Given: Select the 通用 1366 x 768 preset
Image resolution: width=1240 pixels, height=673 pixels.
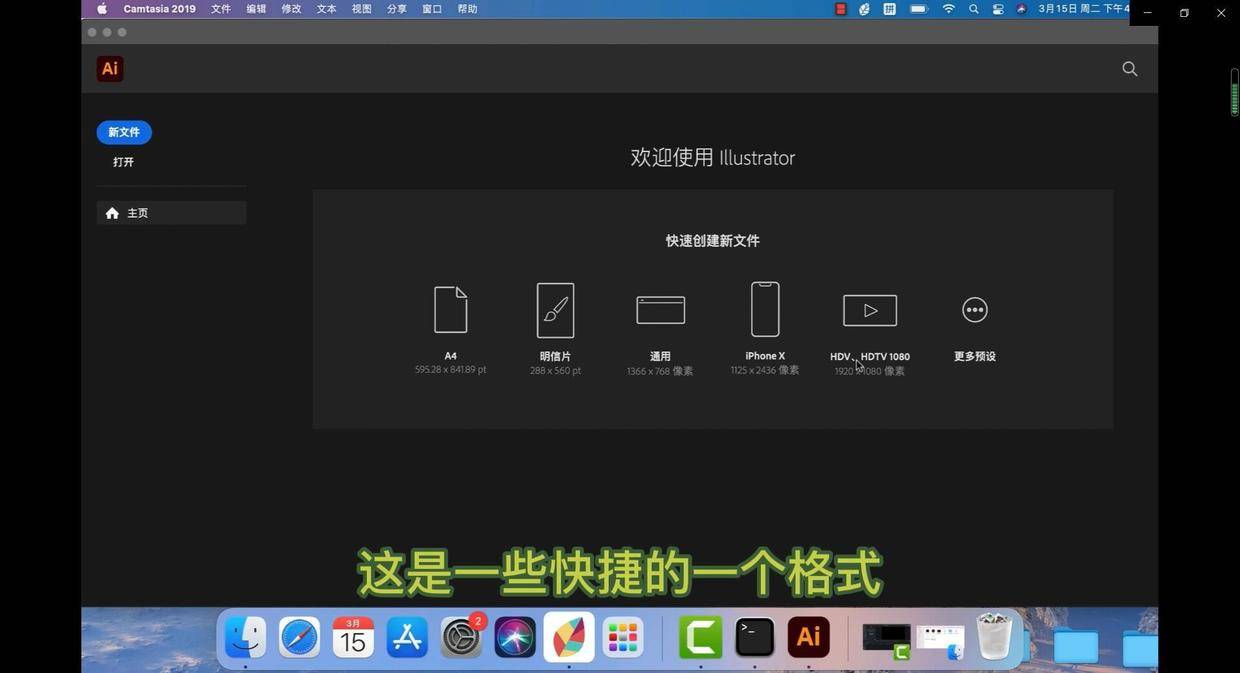Looking at the screenshot, I should [x=660, y=310].
